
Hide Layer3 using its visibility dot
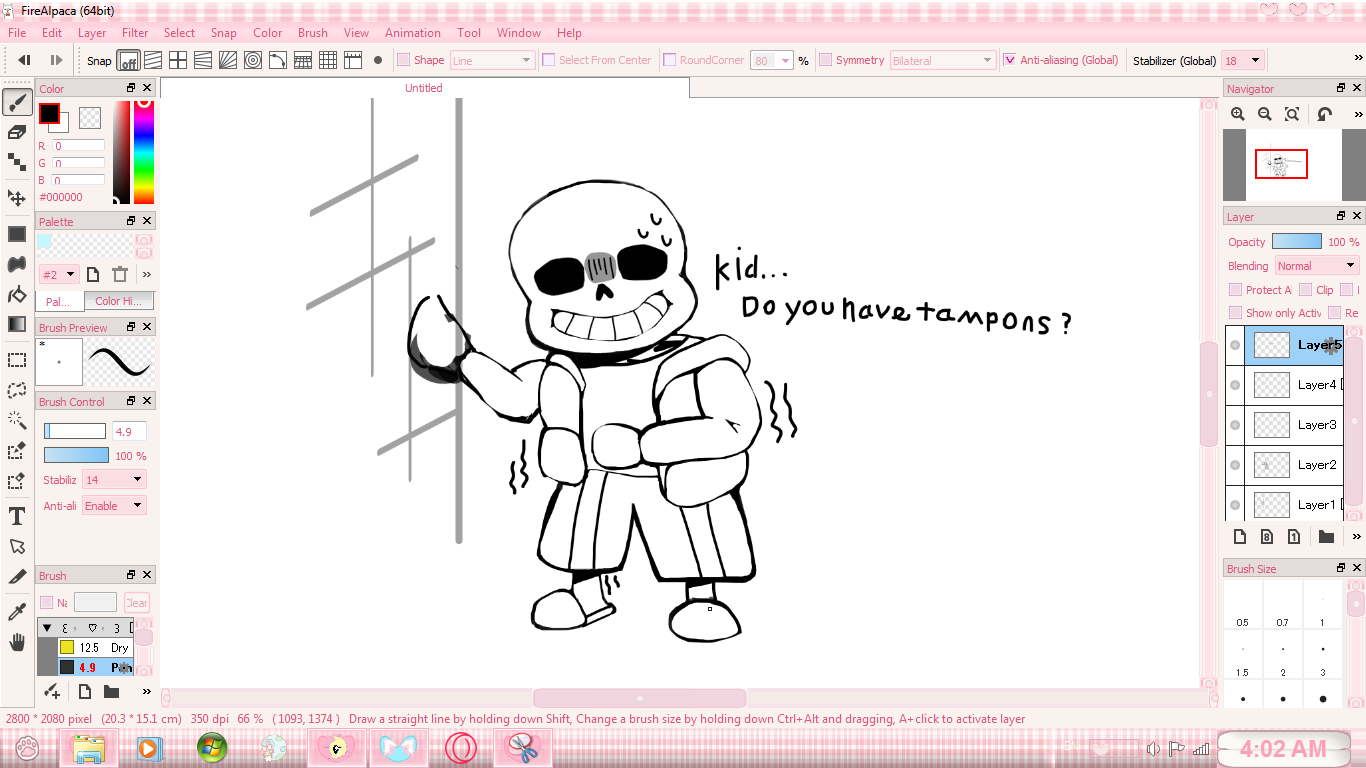[1235, 425]
